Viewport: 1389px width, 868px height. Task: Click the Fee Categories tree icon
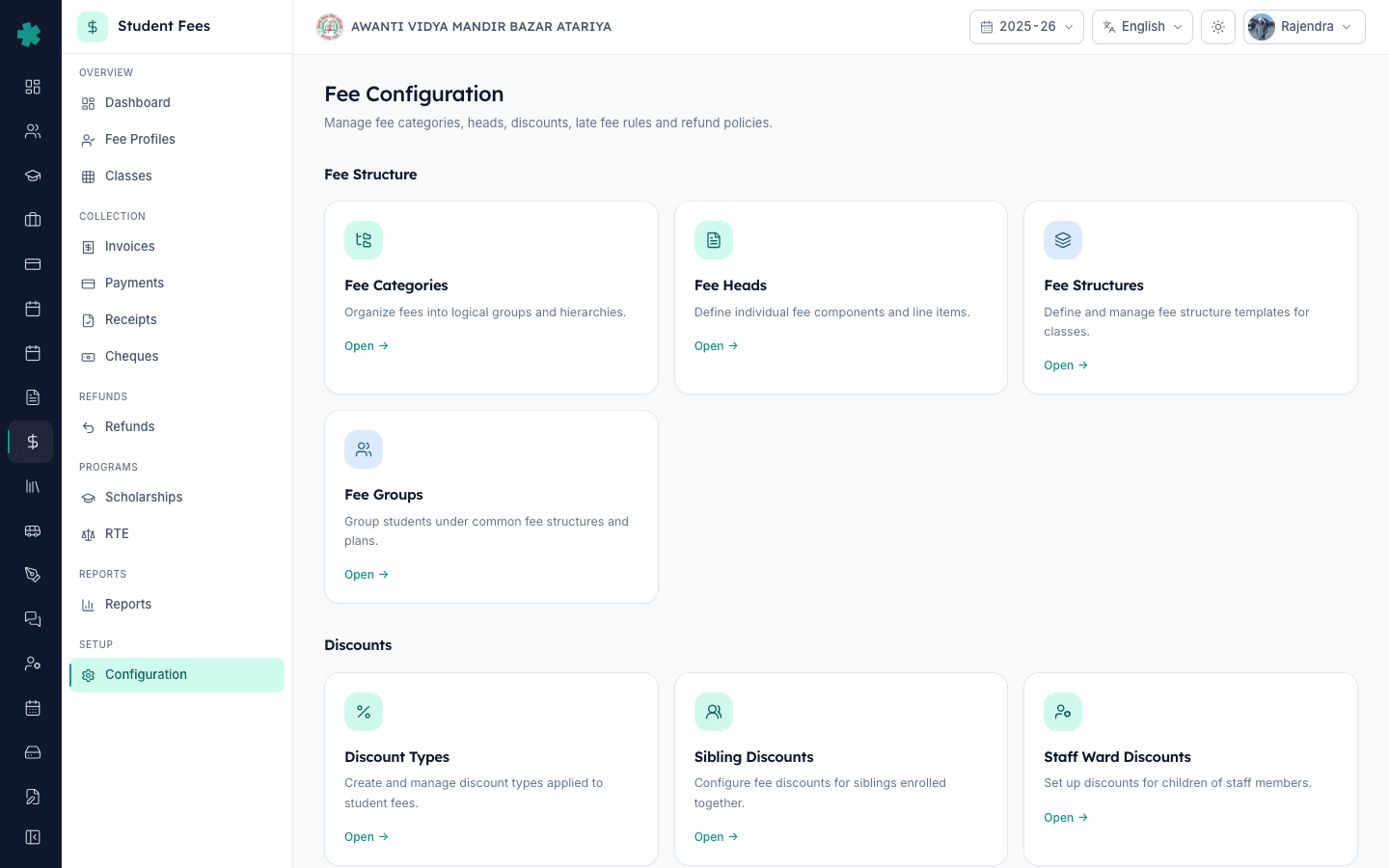(364, 240)
